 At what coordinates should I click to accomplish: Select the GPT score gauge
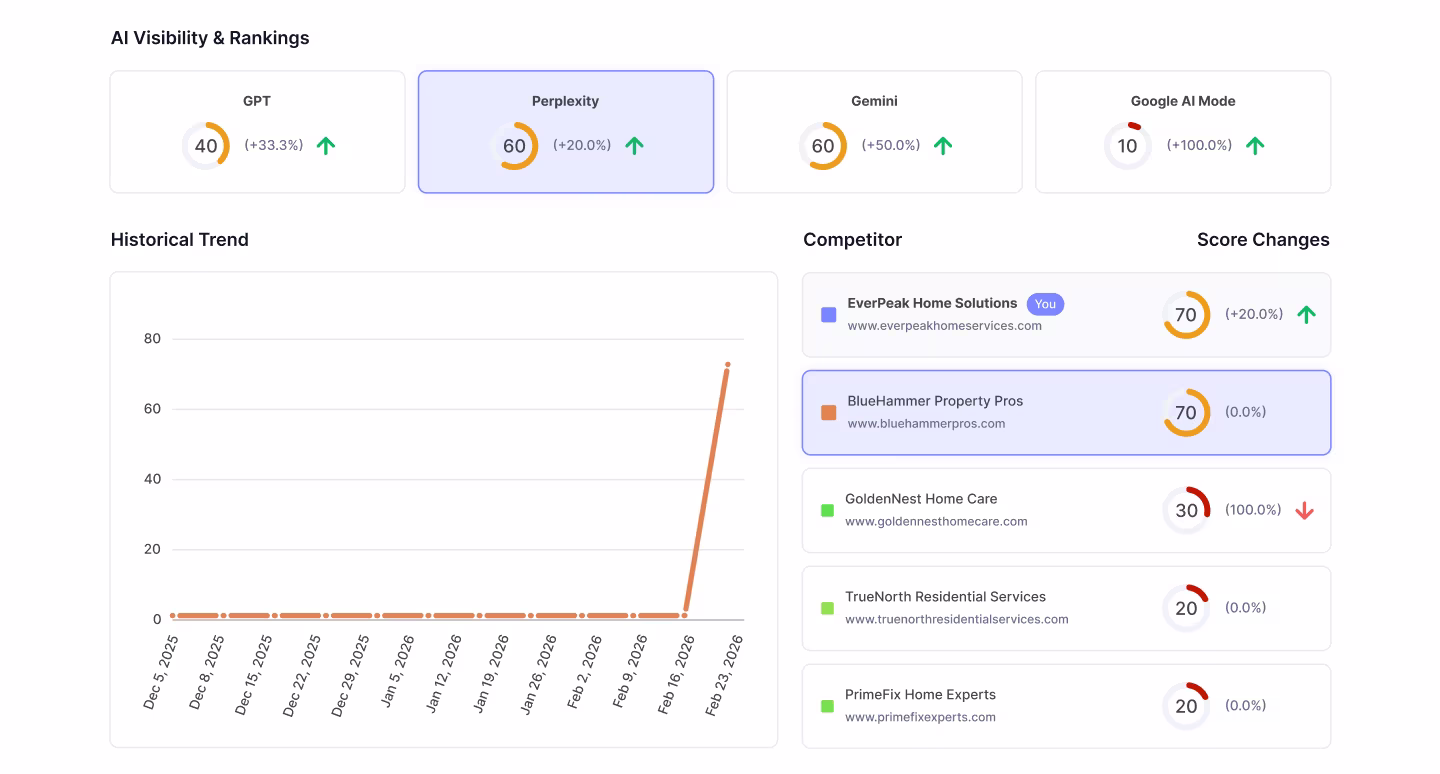coord(206,145)
